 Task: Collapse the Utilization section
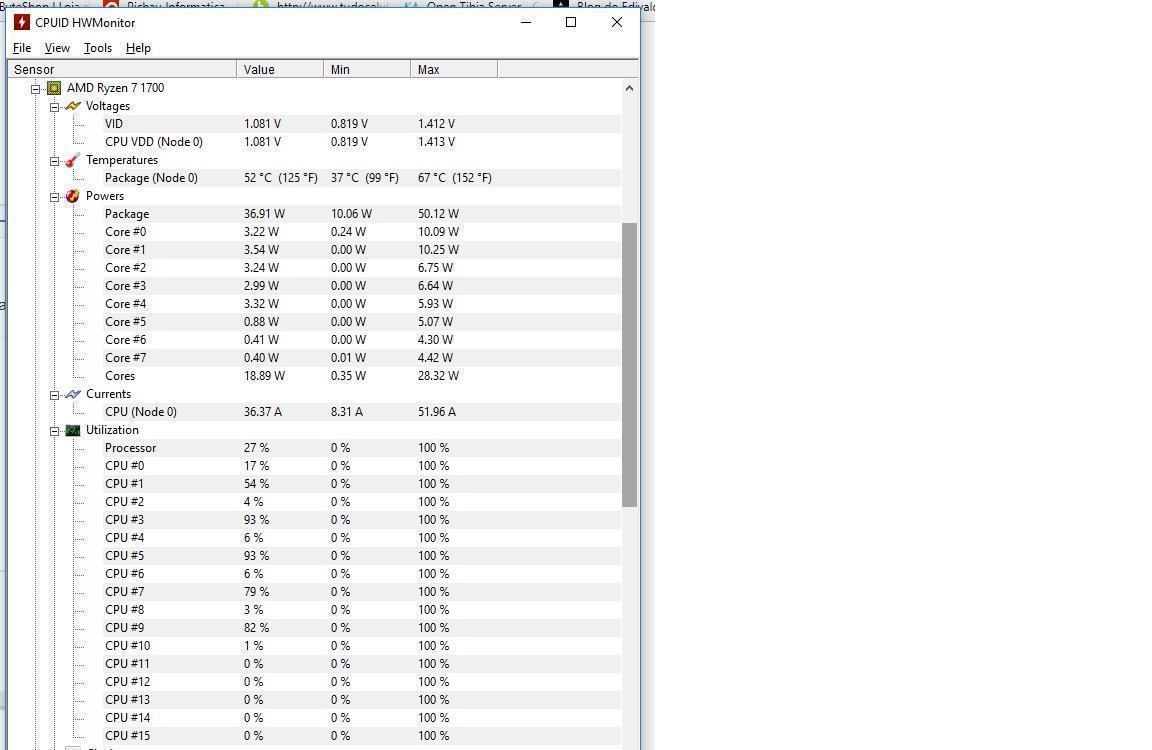coord(54,431)
